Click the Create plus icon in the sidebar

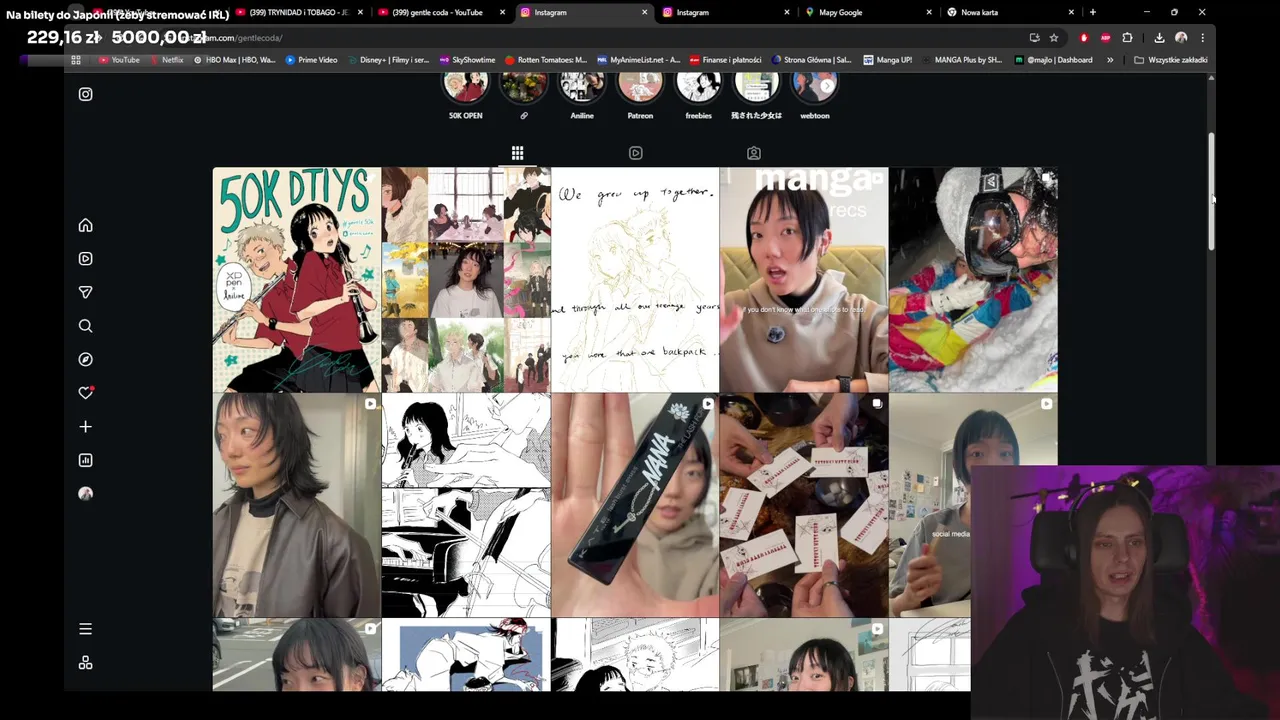[85, 426]
